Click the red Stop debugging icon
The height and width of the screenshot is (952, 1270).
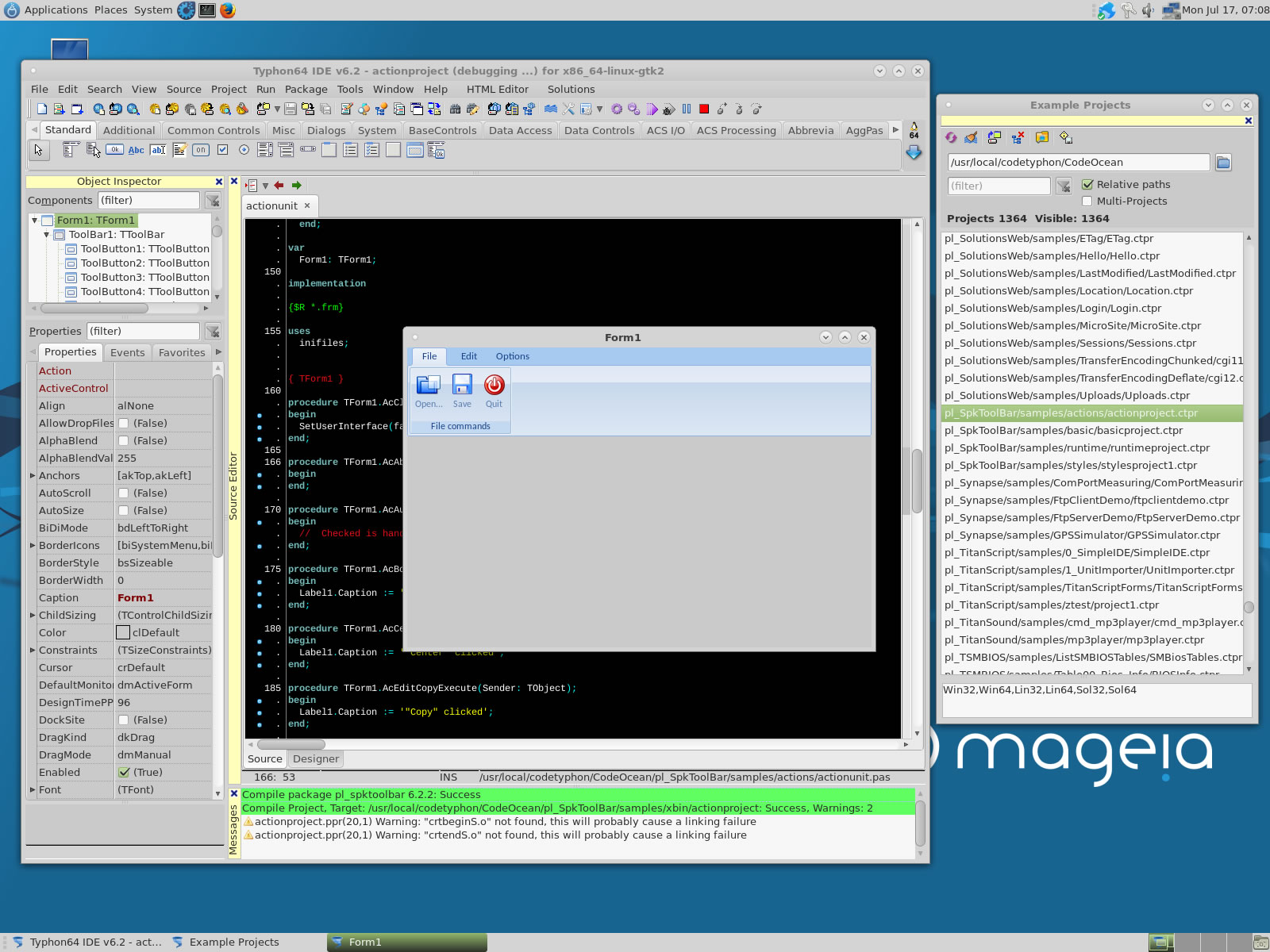(704, 109)
